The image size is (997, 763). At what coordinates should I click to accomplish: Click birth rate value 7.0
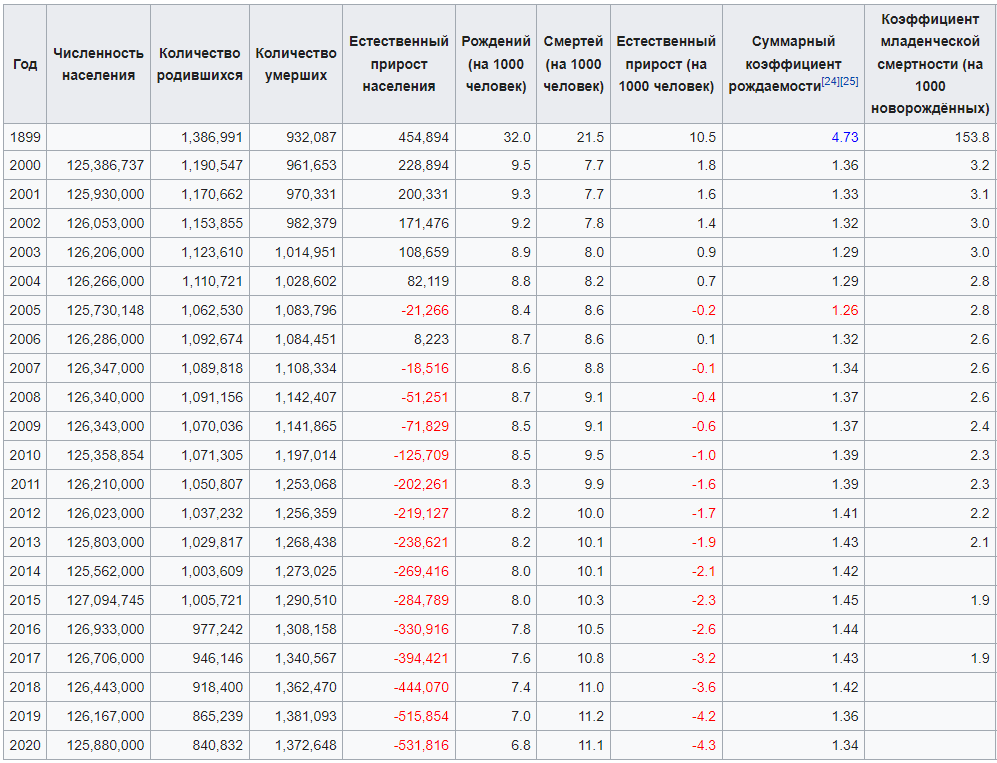(521, 717)
